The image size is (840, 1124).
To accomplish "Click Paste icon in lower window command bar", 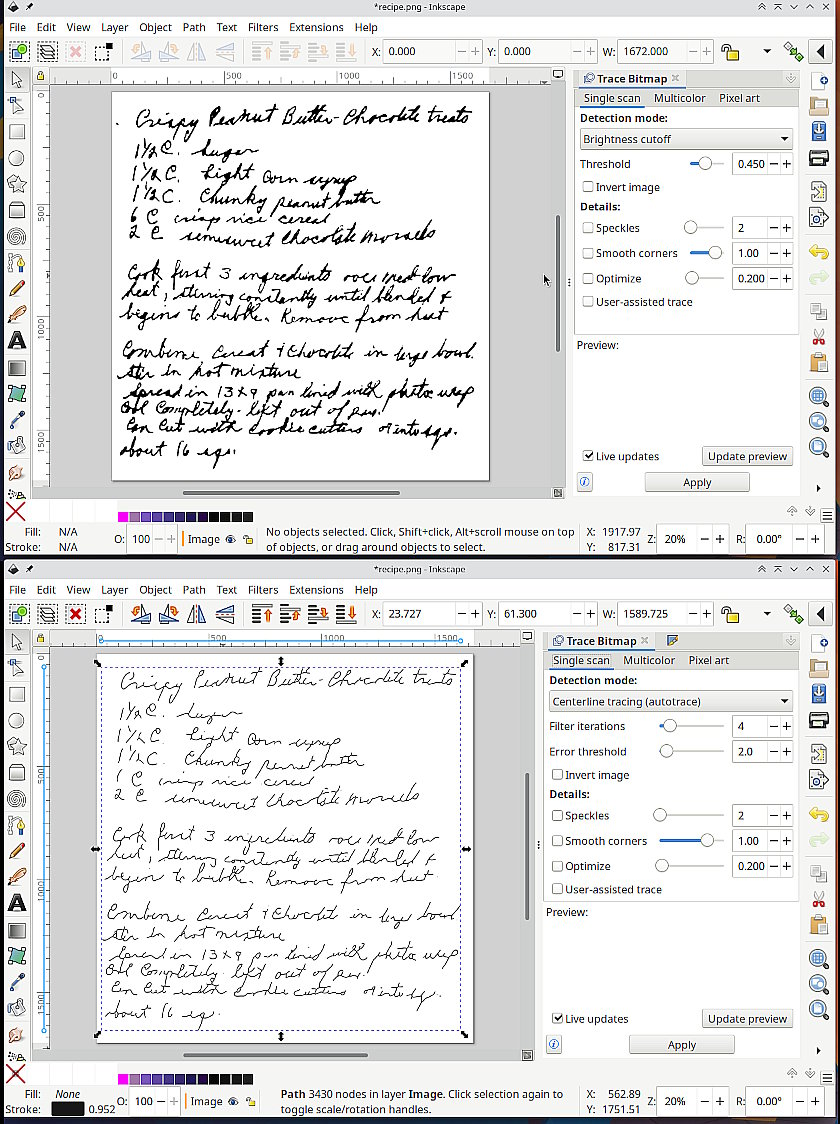I will pyautogui.click(x=818, y=925).
